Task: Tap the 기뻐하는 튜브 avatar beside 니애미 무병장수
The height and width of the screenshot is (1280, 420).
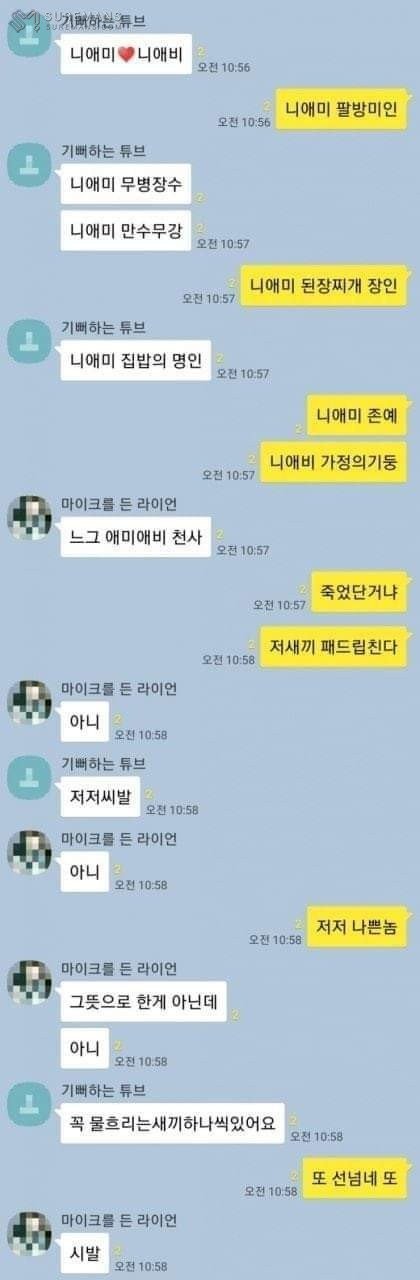Action: (x=29, y=163)
